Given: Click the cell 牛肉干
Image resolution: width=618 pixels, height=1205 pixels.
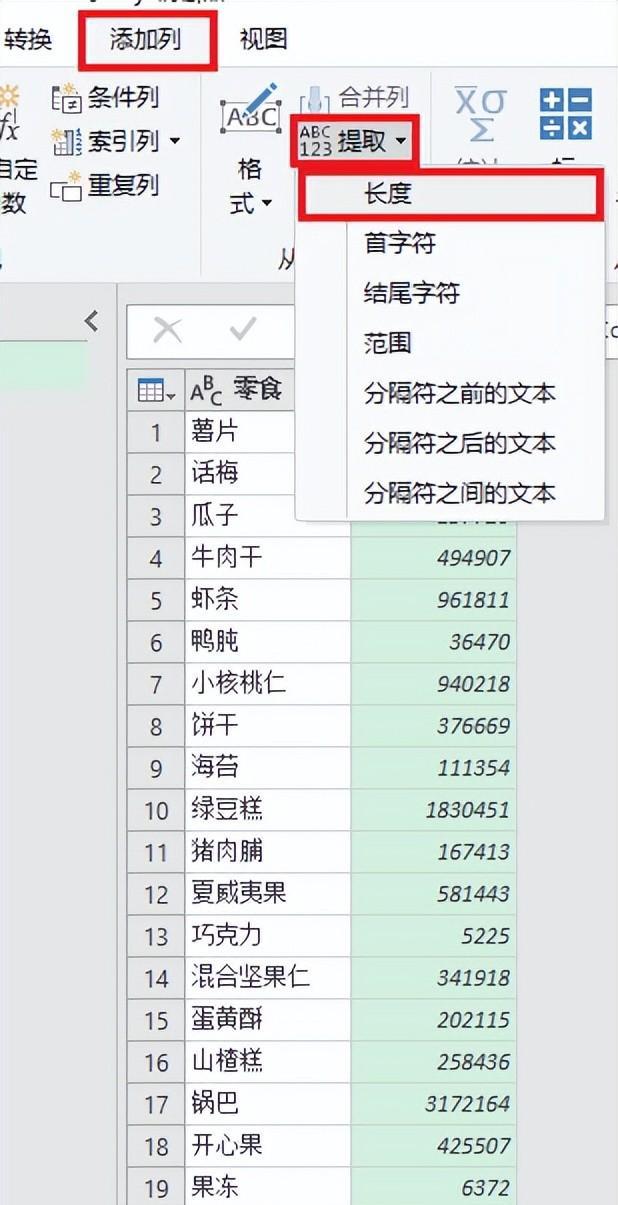Looking at the screenshot, I should coord(266,558).
